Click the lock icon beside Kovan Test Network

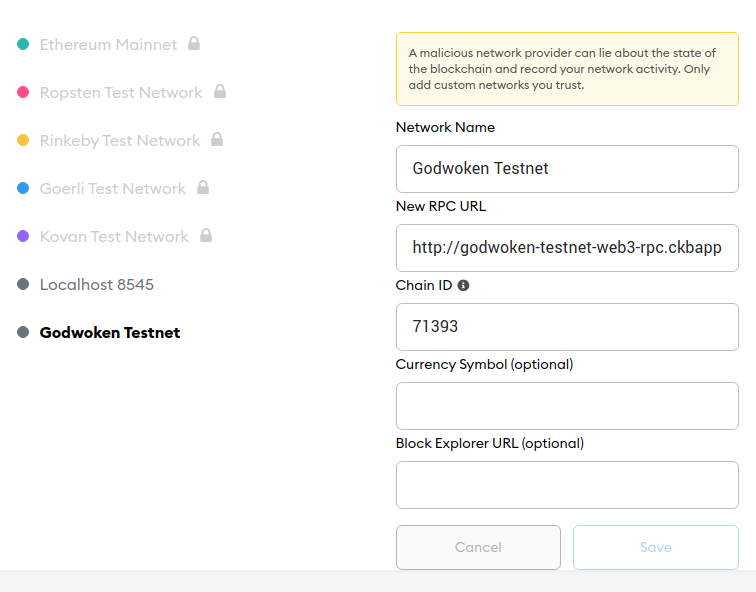(206, 236)
